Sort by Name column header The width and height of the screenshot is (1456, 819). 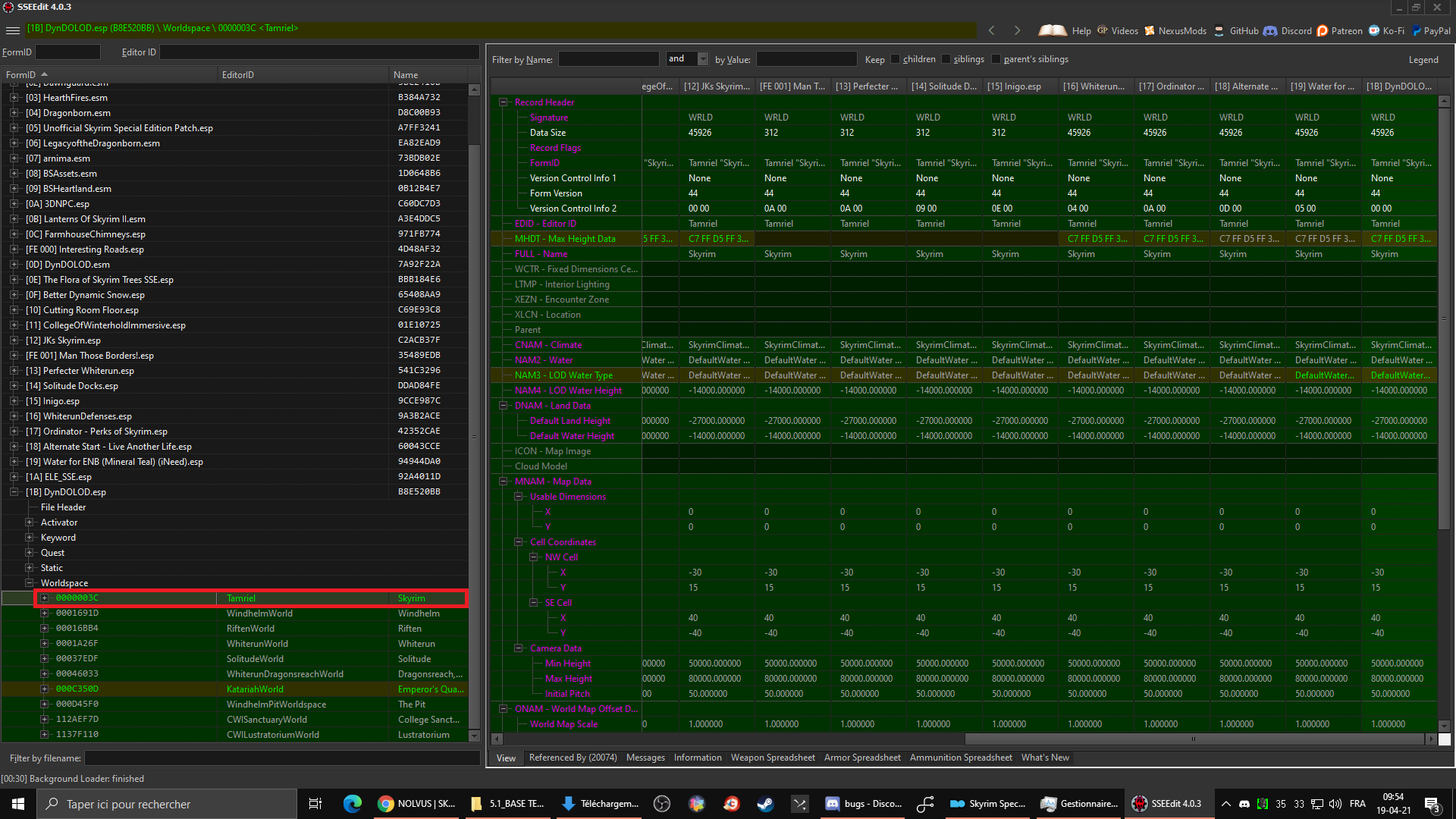(428, 75)
